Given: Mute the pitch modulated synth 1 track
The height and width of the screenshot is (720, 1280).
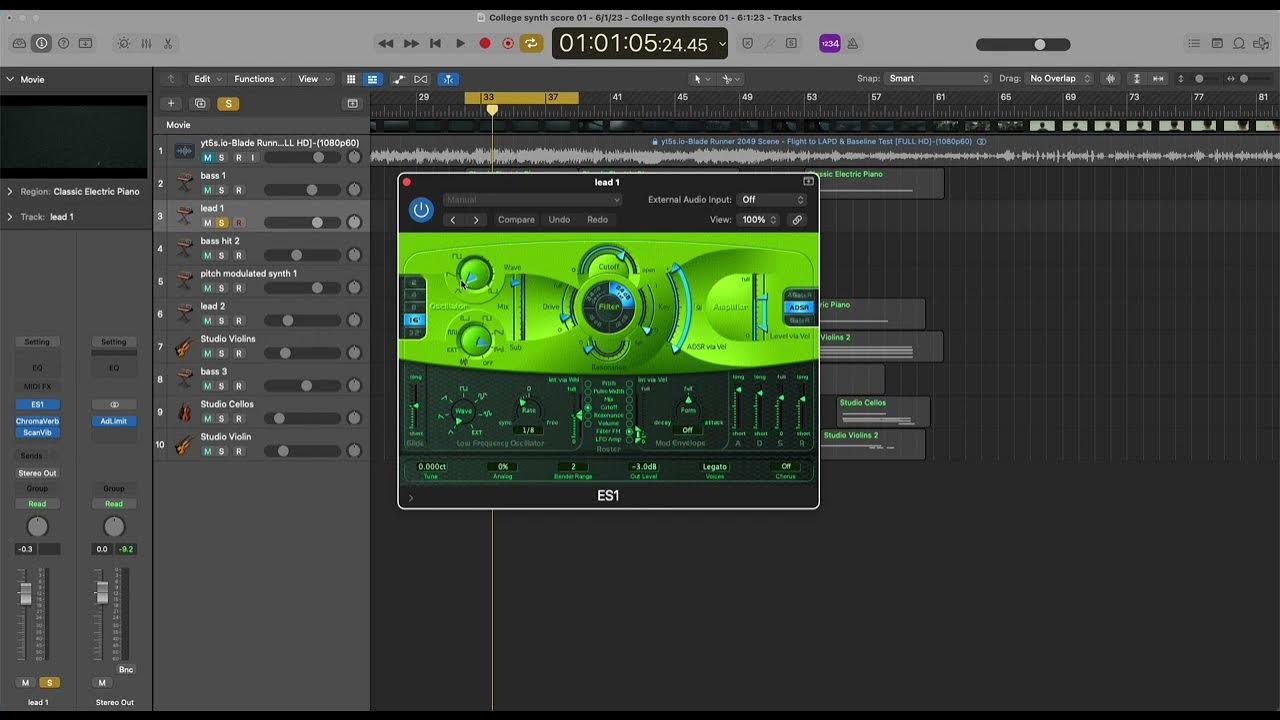Looking at the screenshot, I should 208,288.
